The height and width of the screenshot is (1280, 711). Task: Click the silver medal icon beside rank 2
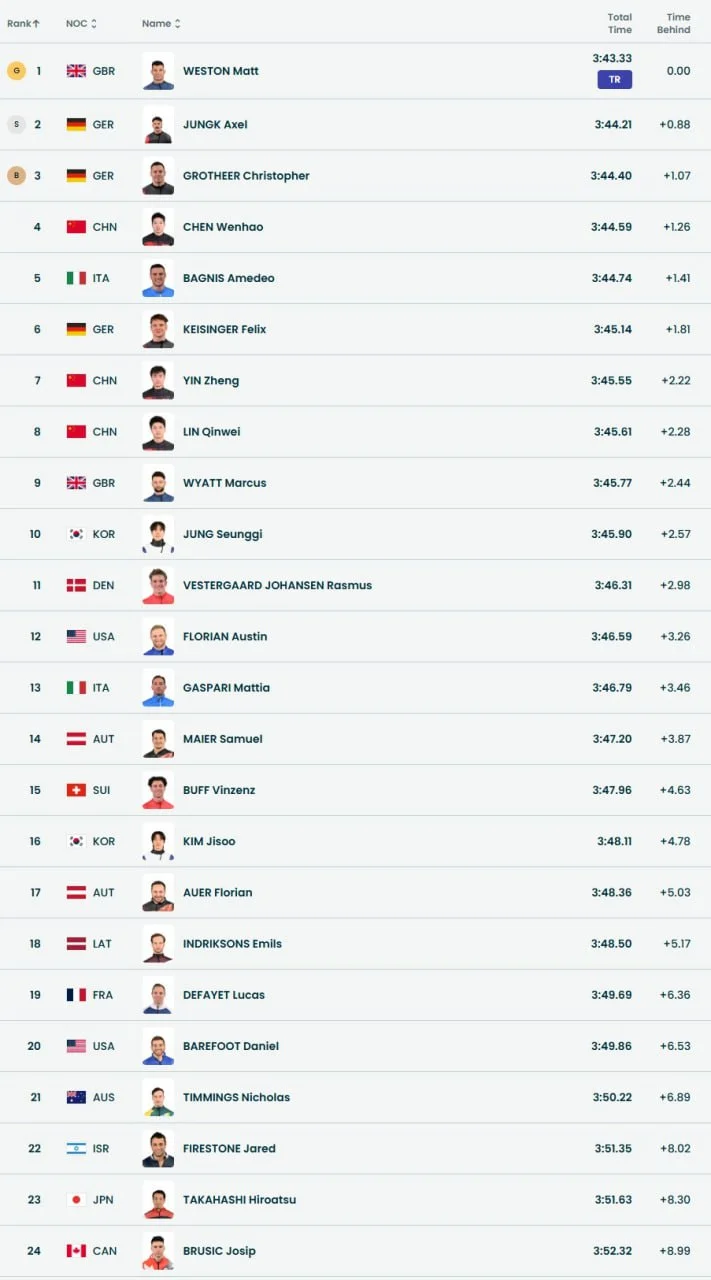coord(16,124)
